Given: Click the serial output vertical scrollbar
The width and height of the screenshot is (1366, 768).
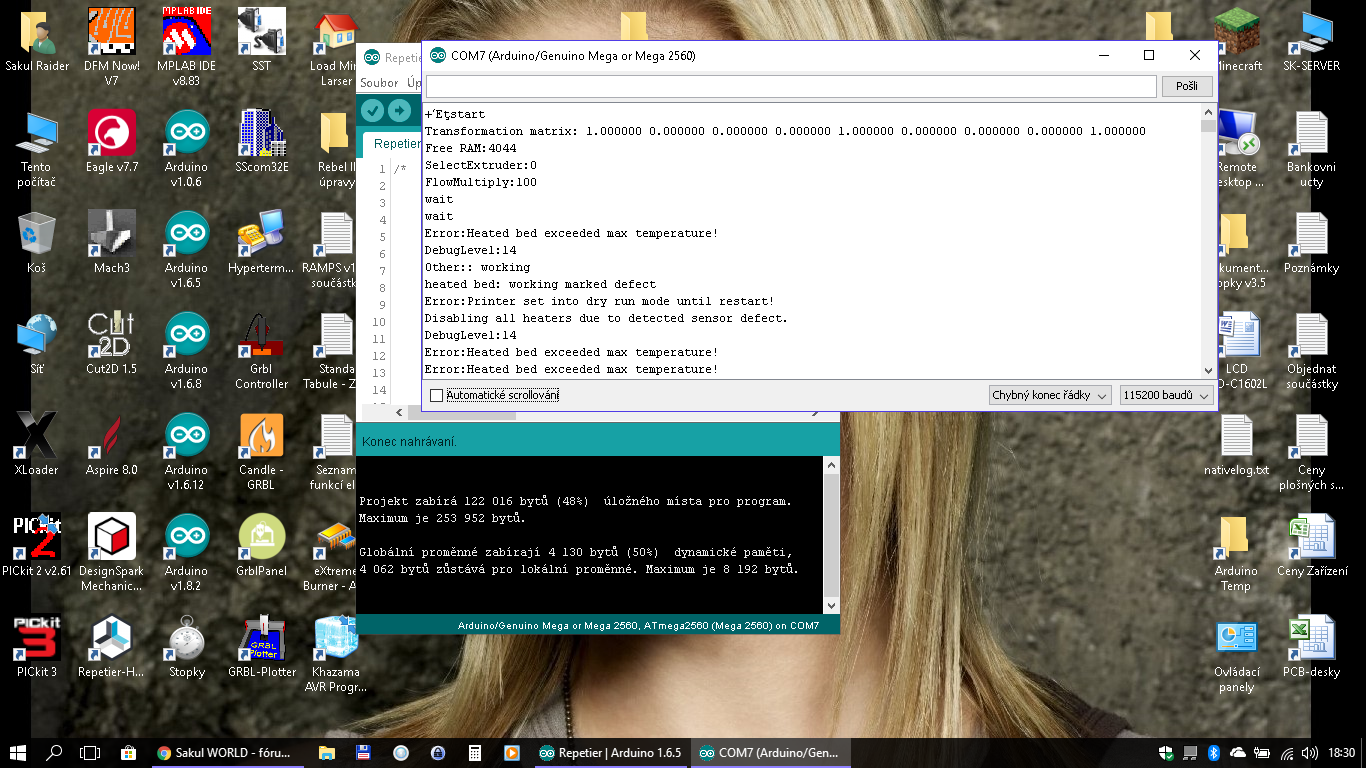Looking at the screenshot, I should pyautogui.click(x=1208, y=240).
